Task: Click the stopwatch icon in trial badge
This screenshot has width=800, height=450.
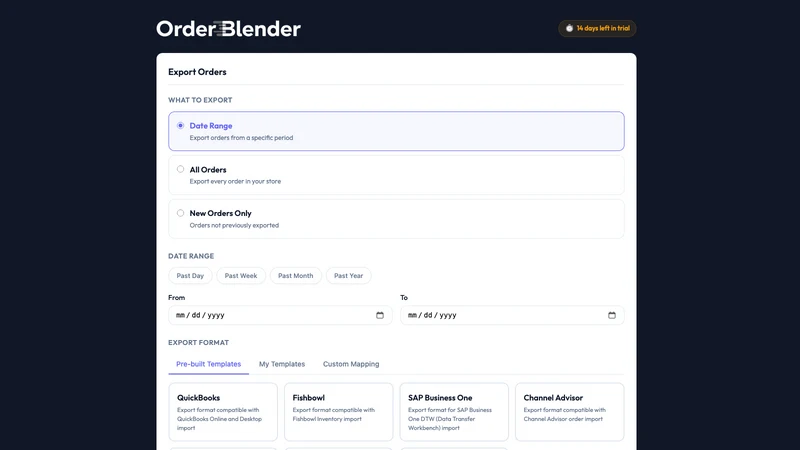Action: [x=569, y=29]
